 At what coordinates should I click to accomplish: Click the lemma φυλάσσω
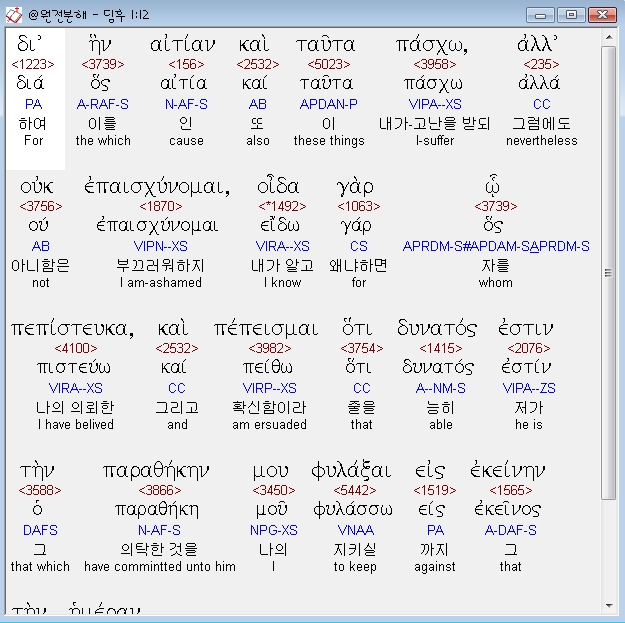[353, 509]
